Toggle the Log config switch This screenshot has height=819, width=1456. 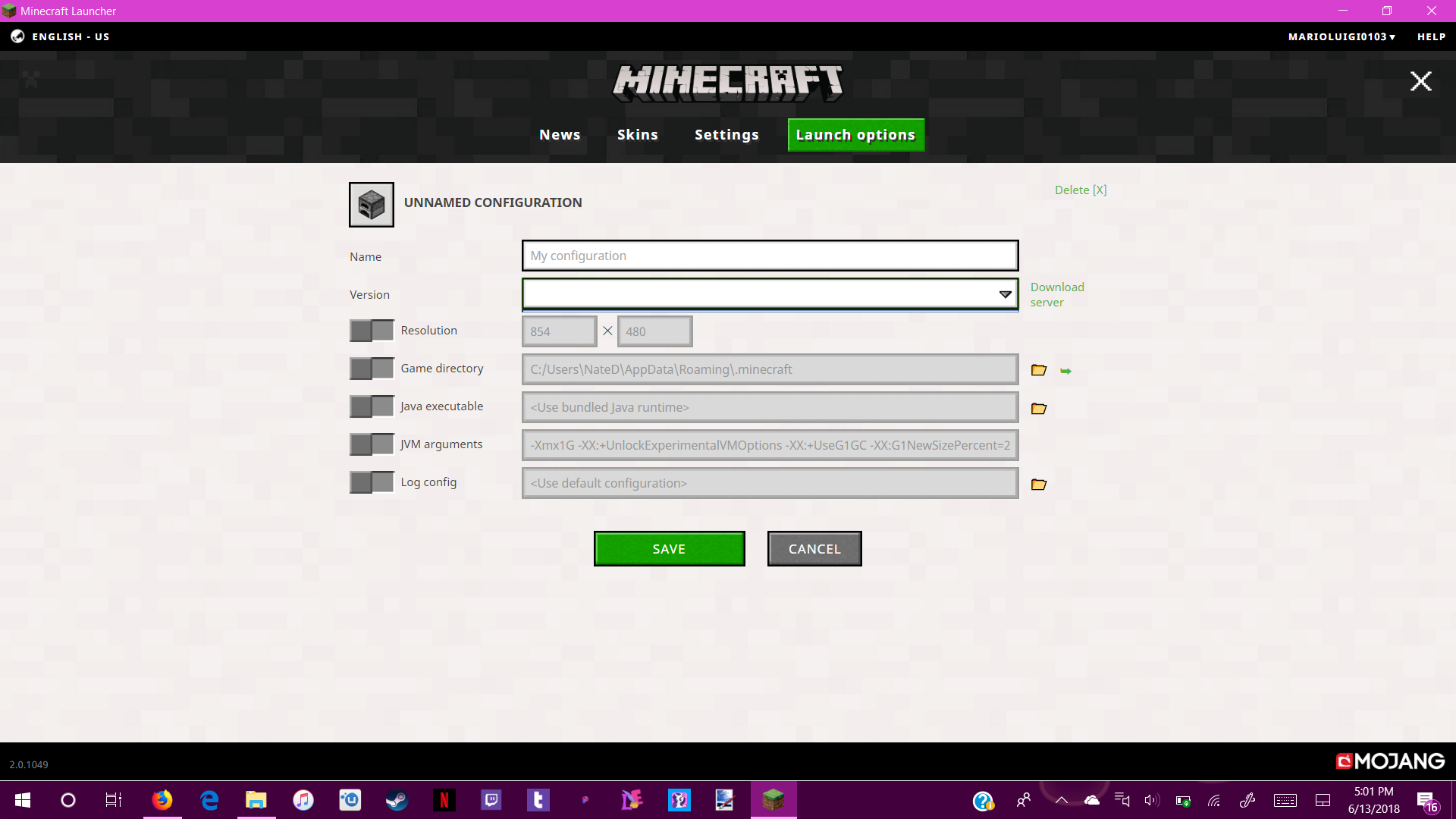click(372, 482)
